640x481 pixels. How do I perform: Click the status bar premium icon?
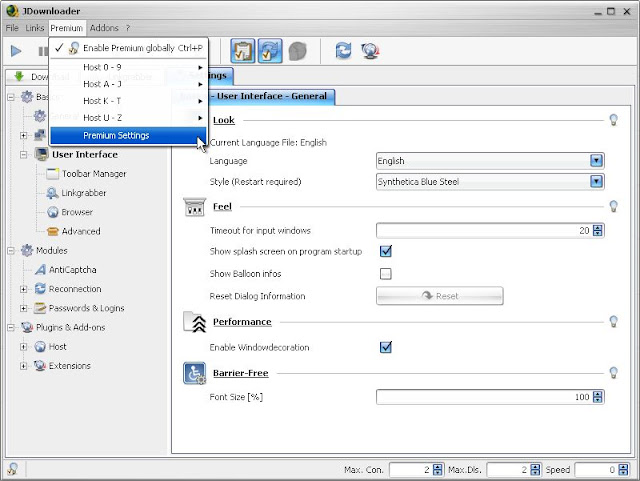click(12, 469)
